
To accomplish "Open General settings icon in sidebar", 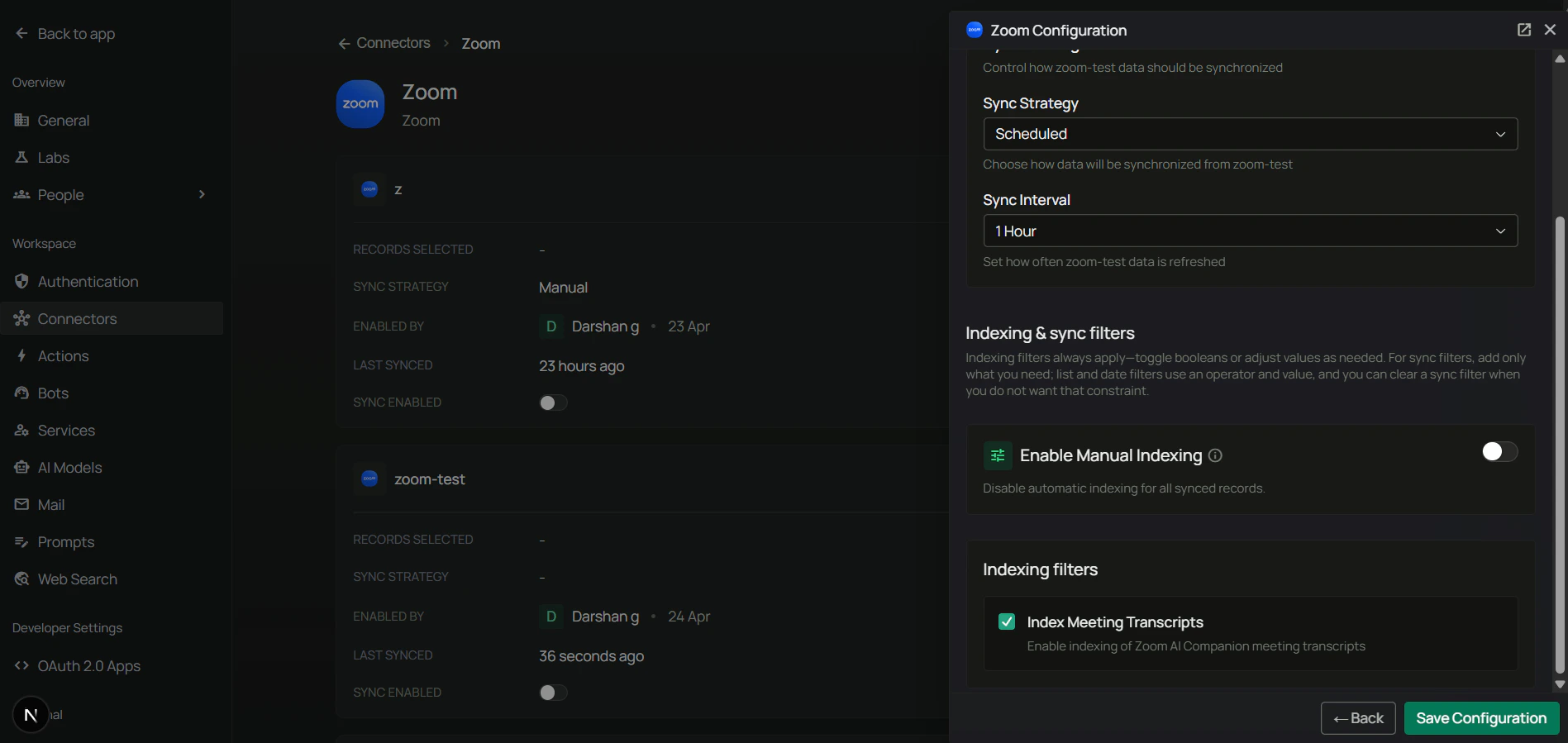I will click(x=21, y=120).
